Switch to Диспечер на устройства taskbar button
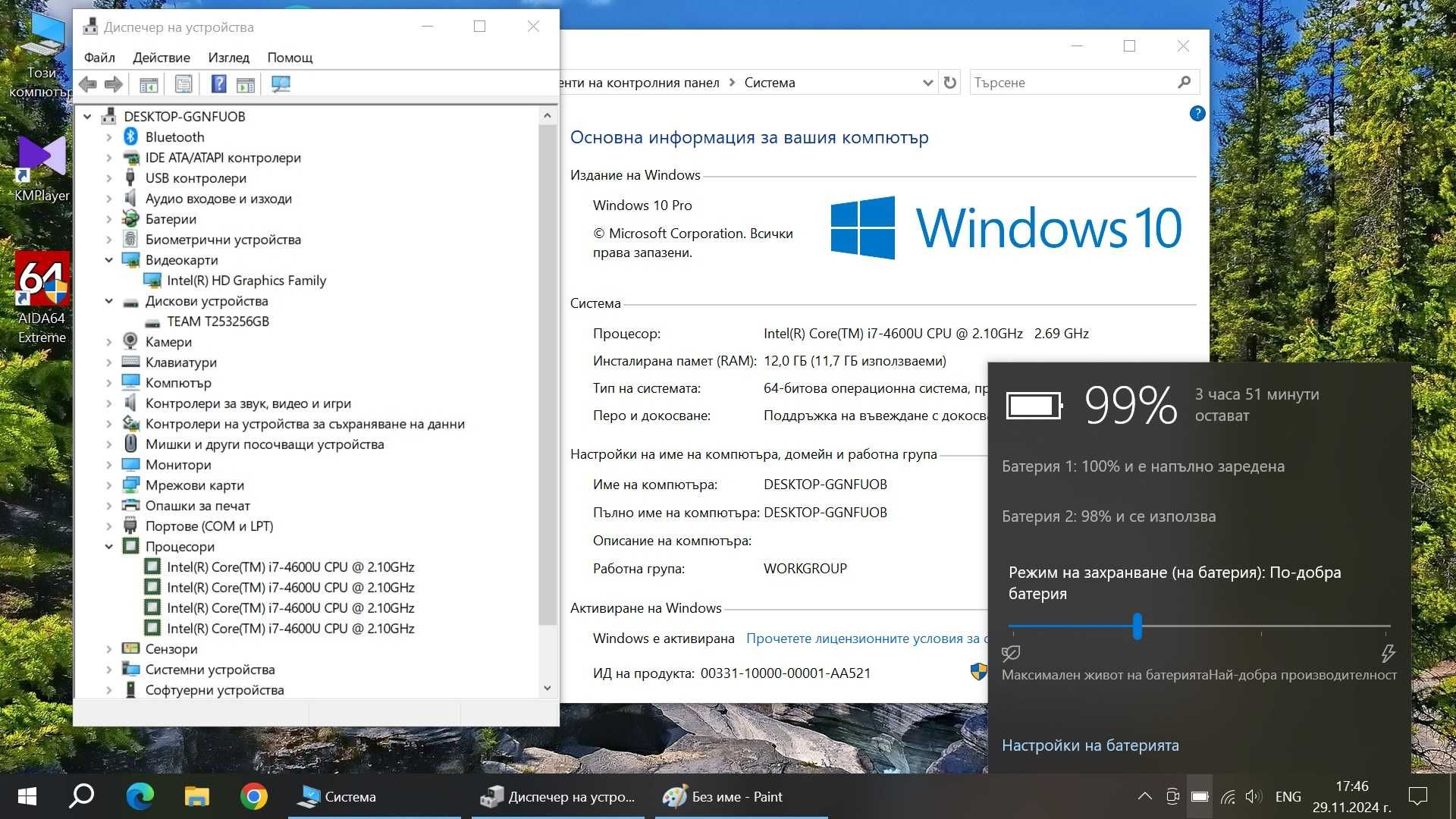The image size is (1456, 819). (558, 796)
